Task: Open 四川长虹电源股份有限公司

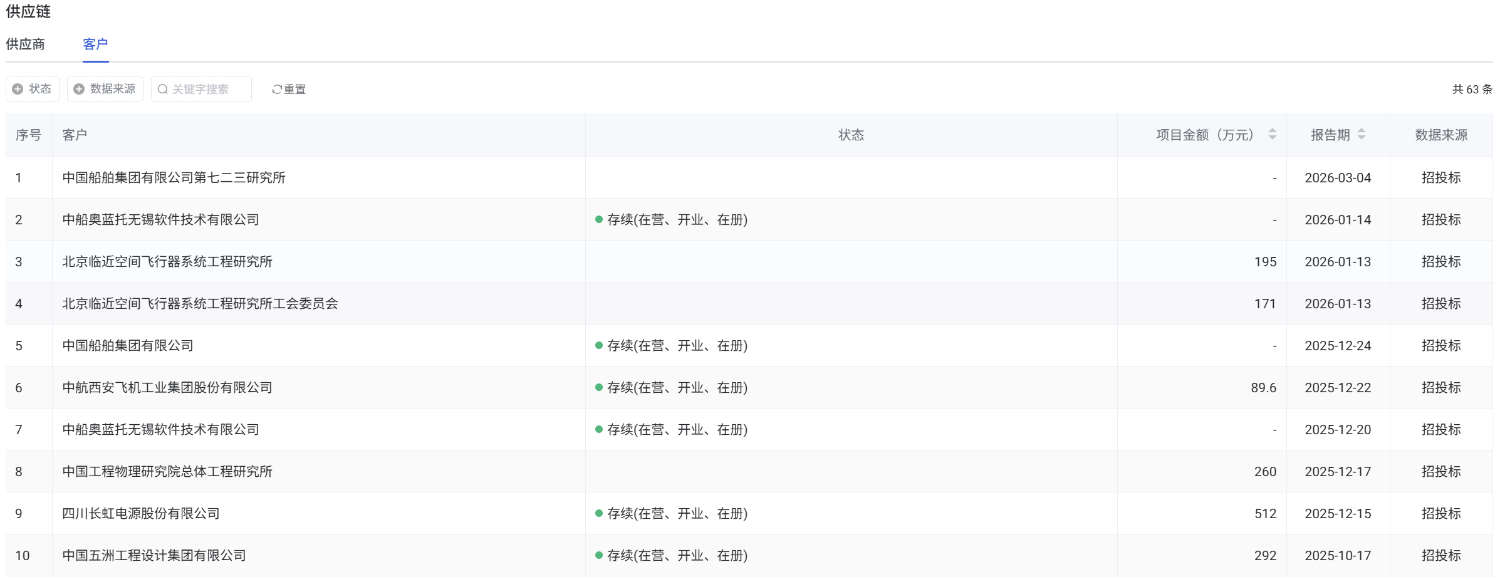Action: [141, 514]
